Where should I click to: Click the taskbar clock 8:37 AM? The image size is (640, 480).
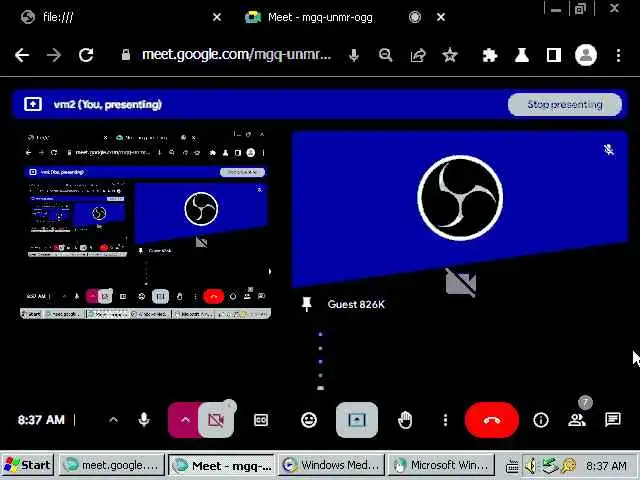606,466
